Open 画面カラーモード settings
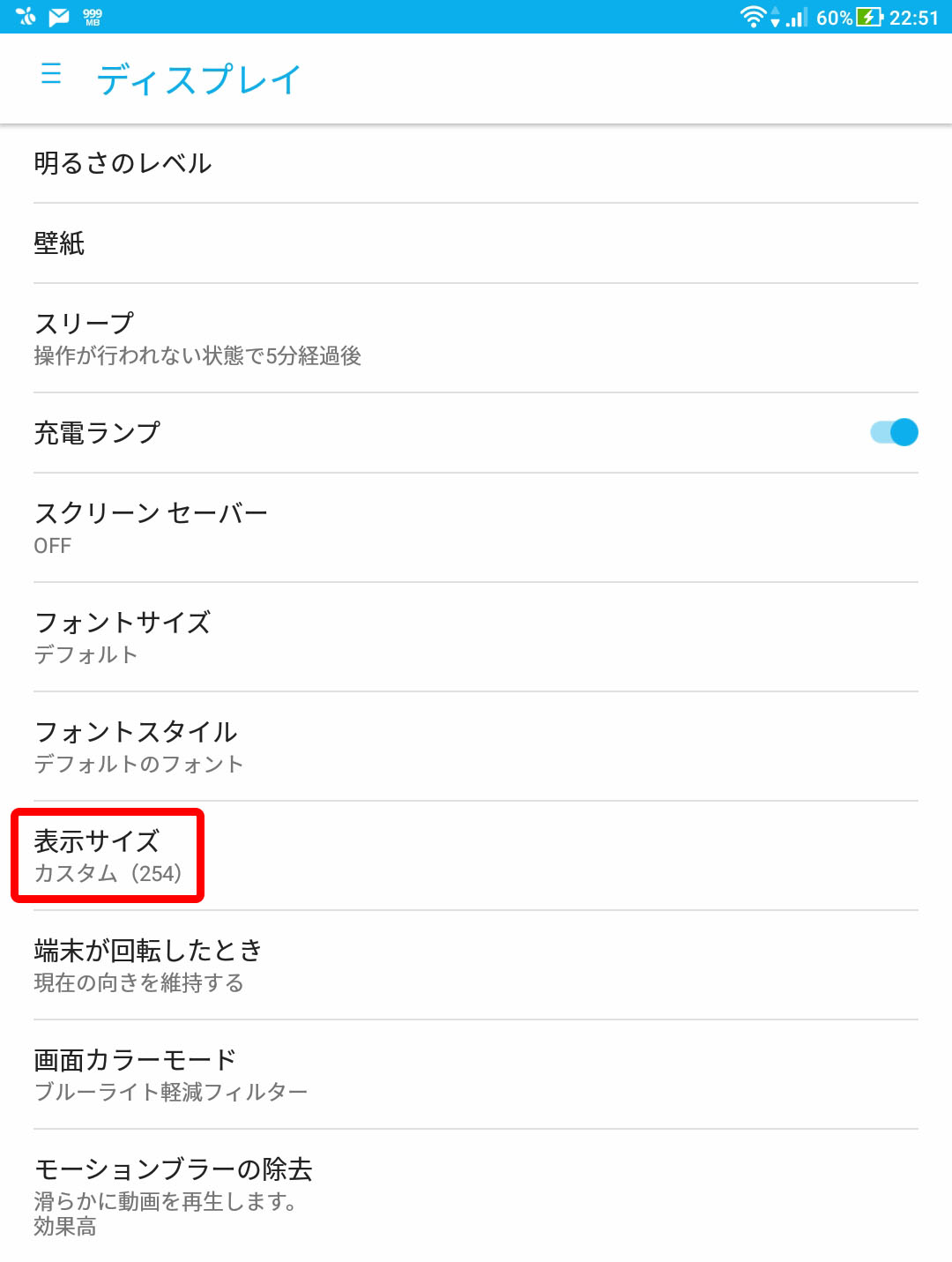 click(x=476, y=1074)
